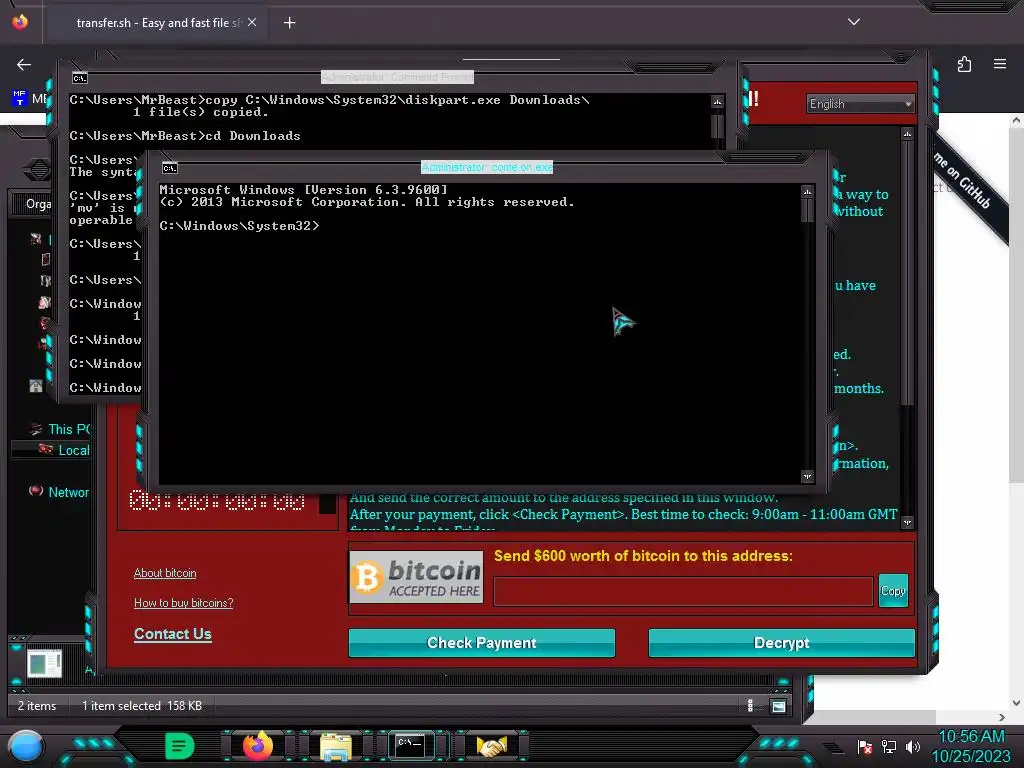
Task: Open File Explorer from the taskbar
Action: pyautogui.click(x=336, y=746)
